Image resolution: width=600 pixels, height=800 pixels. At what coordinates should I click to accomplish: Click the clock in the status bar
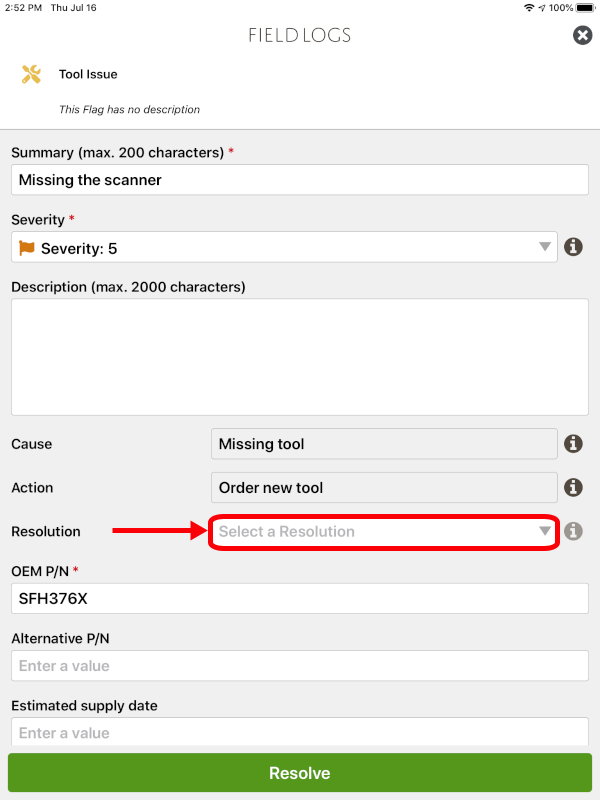pyautogui.click(x=20, y=7)
